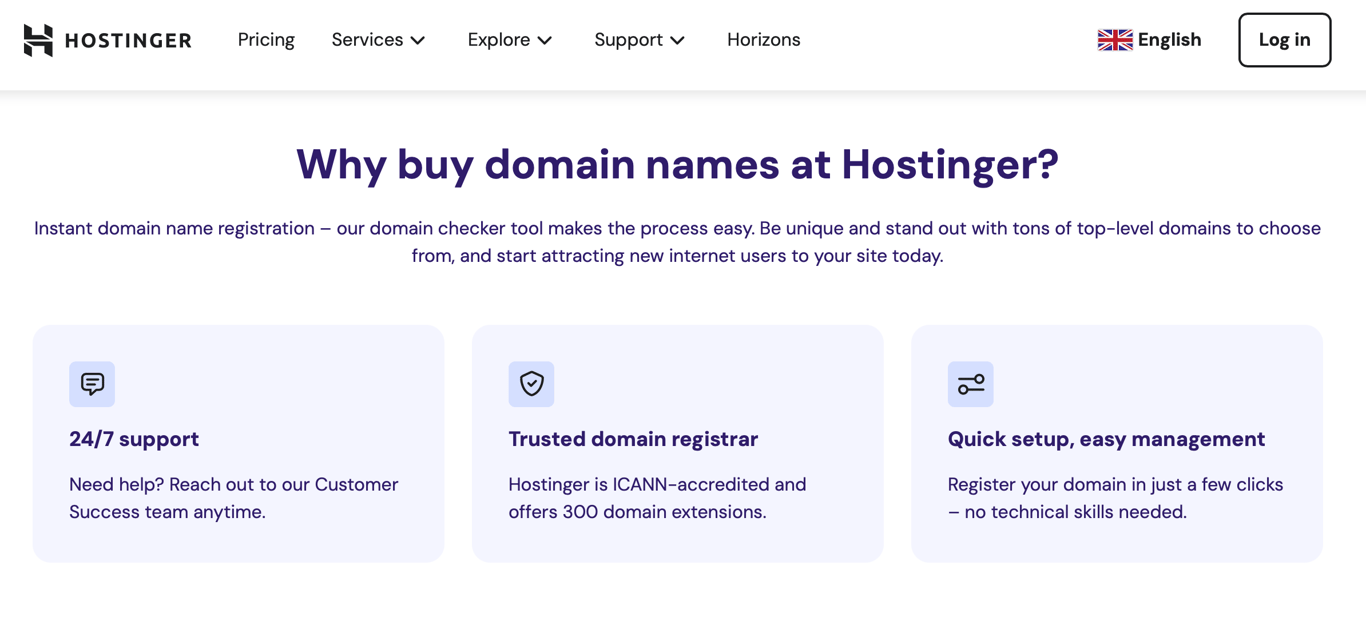Viewport: 1366px width, 629px height.
Task: Click the English language selector
Action: tap(1168, 39)
